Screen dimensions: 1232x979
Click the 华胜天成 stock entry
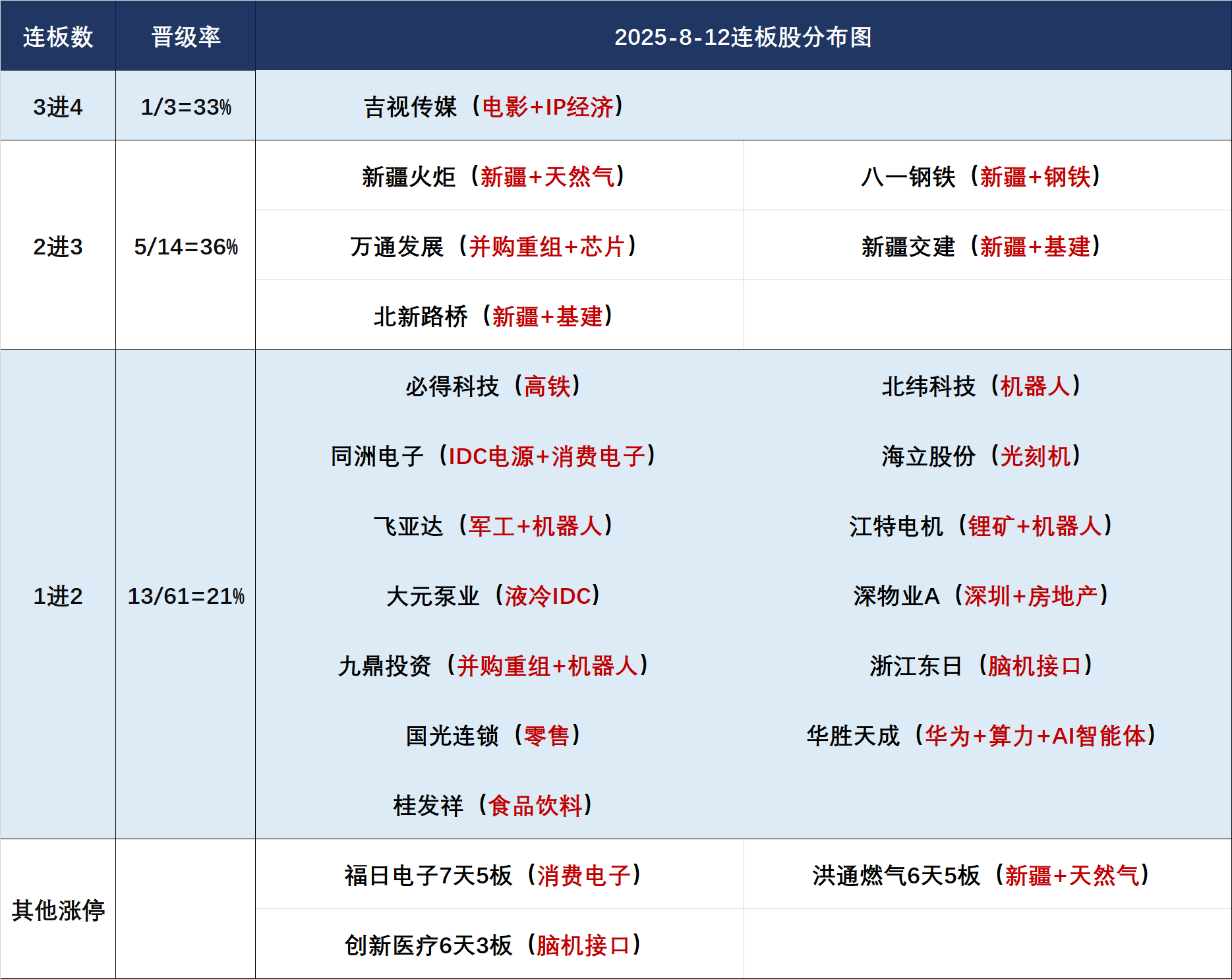[x=982, y=736]
